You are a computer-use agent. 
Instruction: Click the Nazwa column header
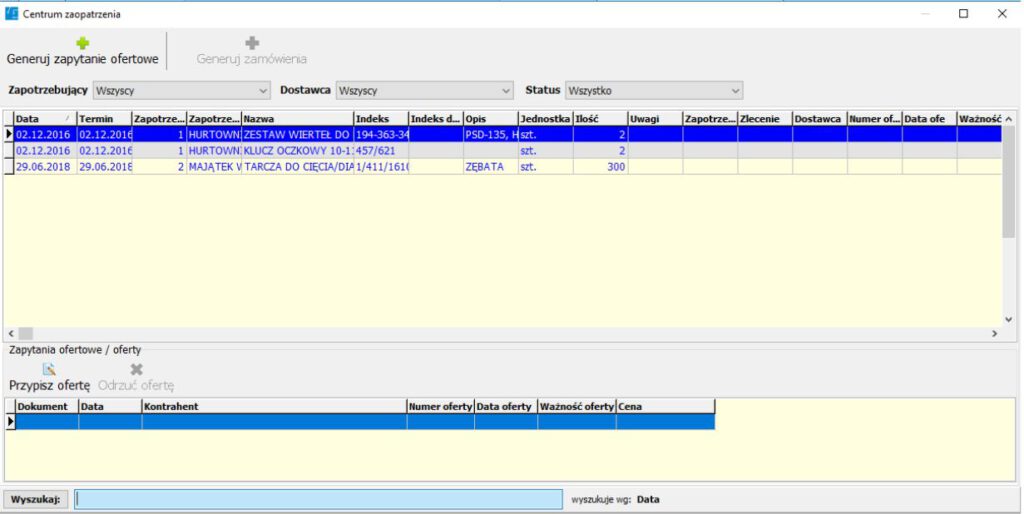(x=297, y=119)
